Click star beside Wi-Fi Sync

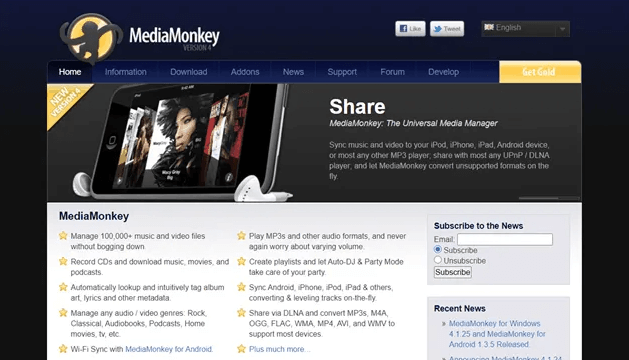(x=63, y=349)
